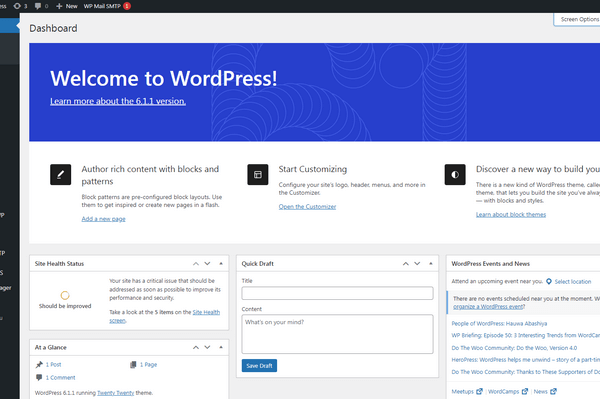Click the plus New icon in admin bar
600x399 pixels.
(x=59, y=6)
